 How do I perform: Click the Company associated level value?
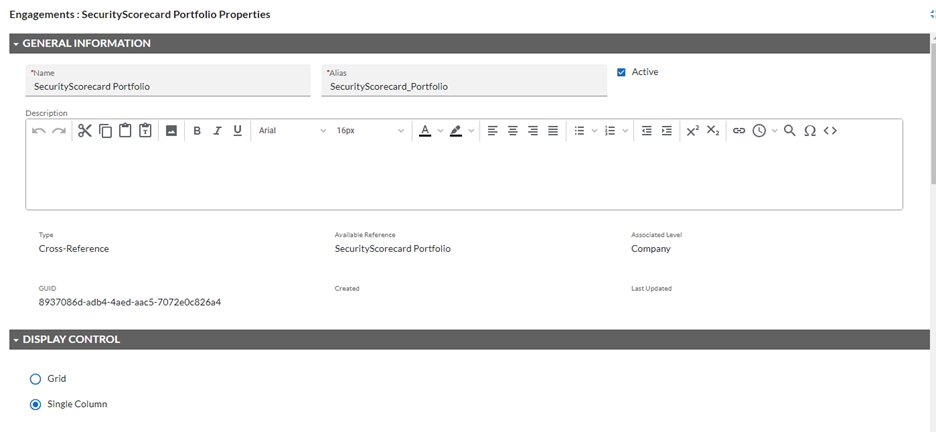651,249
